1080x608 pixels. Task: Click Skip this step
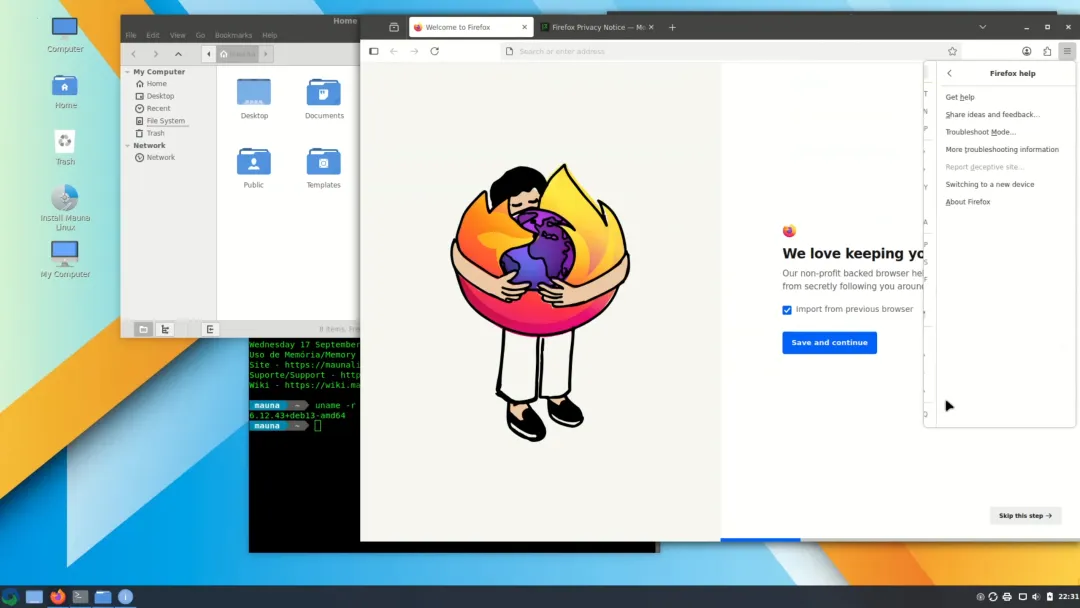click(1025, 516)
